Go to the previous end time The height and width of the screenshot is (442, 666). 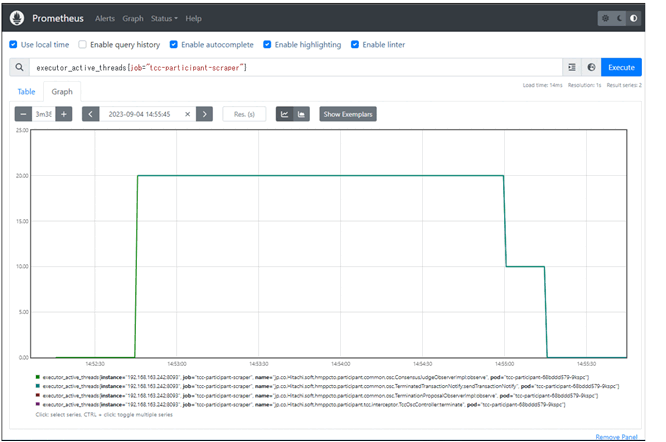[90, 114]
